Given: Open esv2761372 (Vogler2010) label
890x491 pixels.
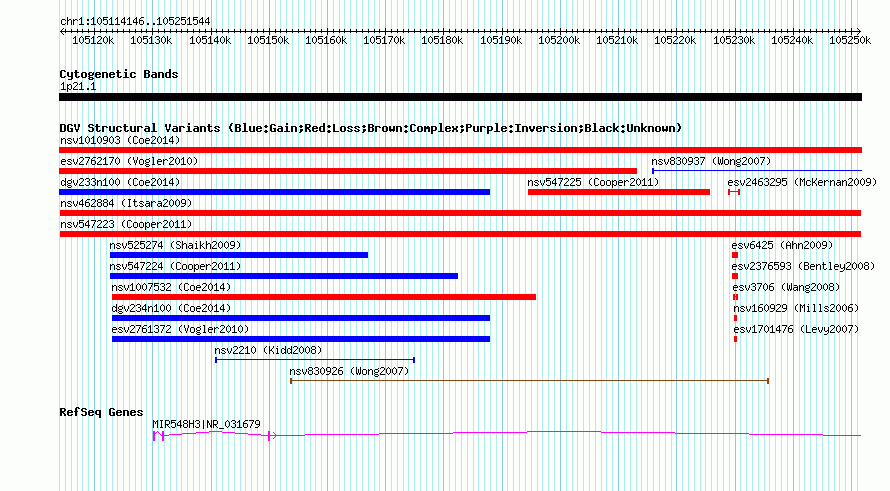Looking at the screenshot, I should click(x=180, y=329).
